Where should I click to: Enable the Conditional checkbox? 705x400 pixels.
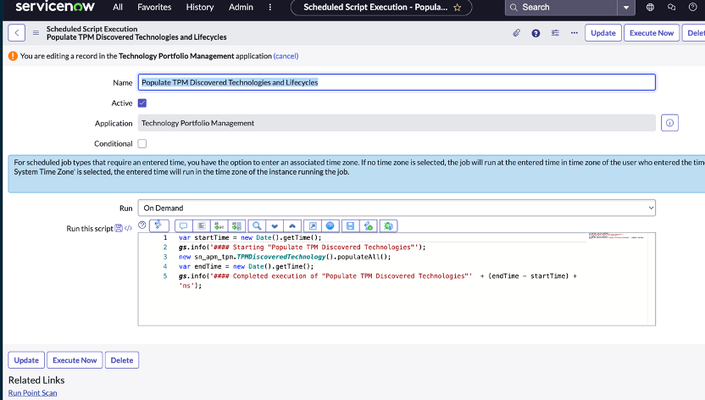pos(142,143)
